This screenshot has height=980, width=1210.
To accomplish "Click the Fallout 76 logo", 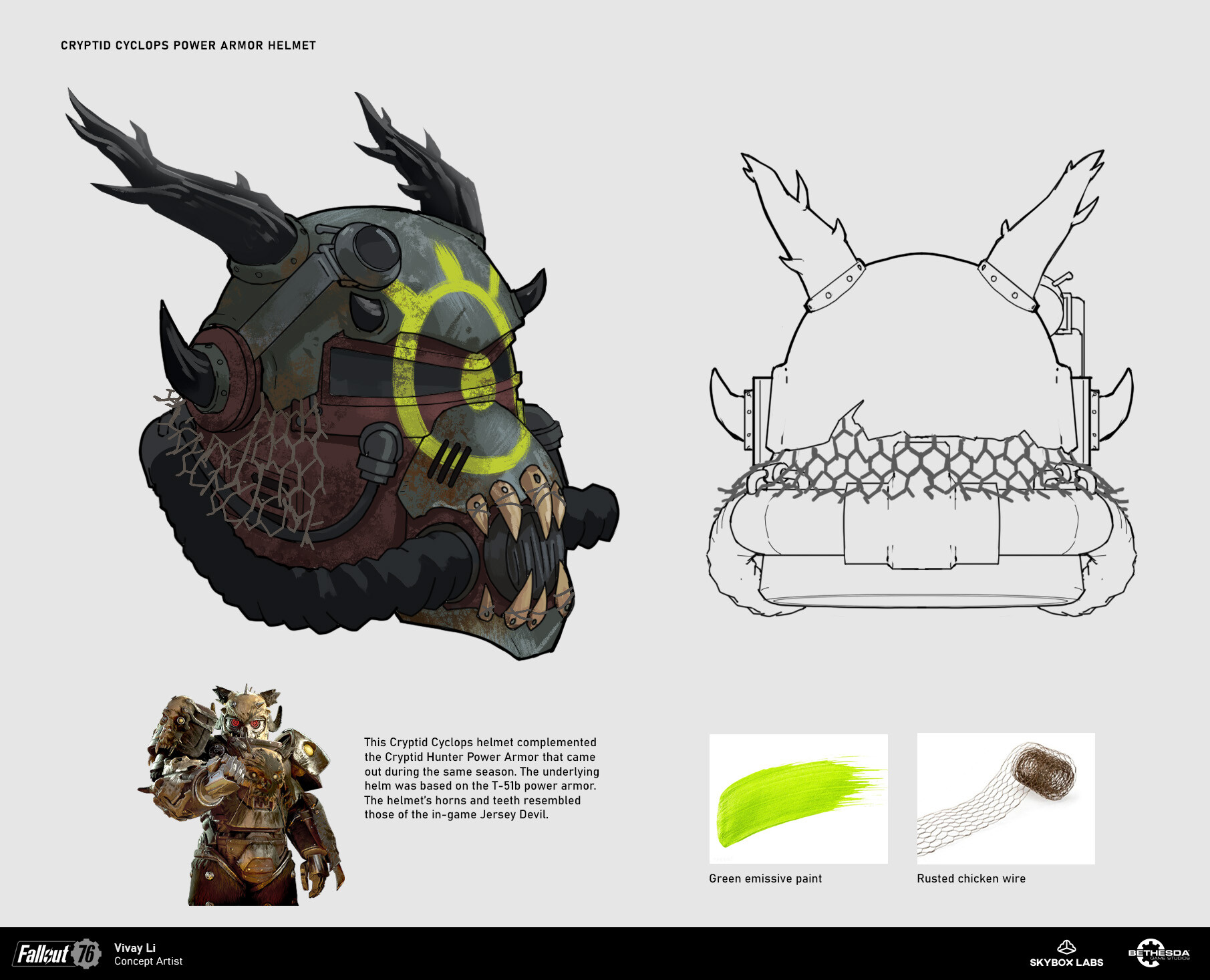I will click(x=57, y=953).
